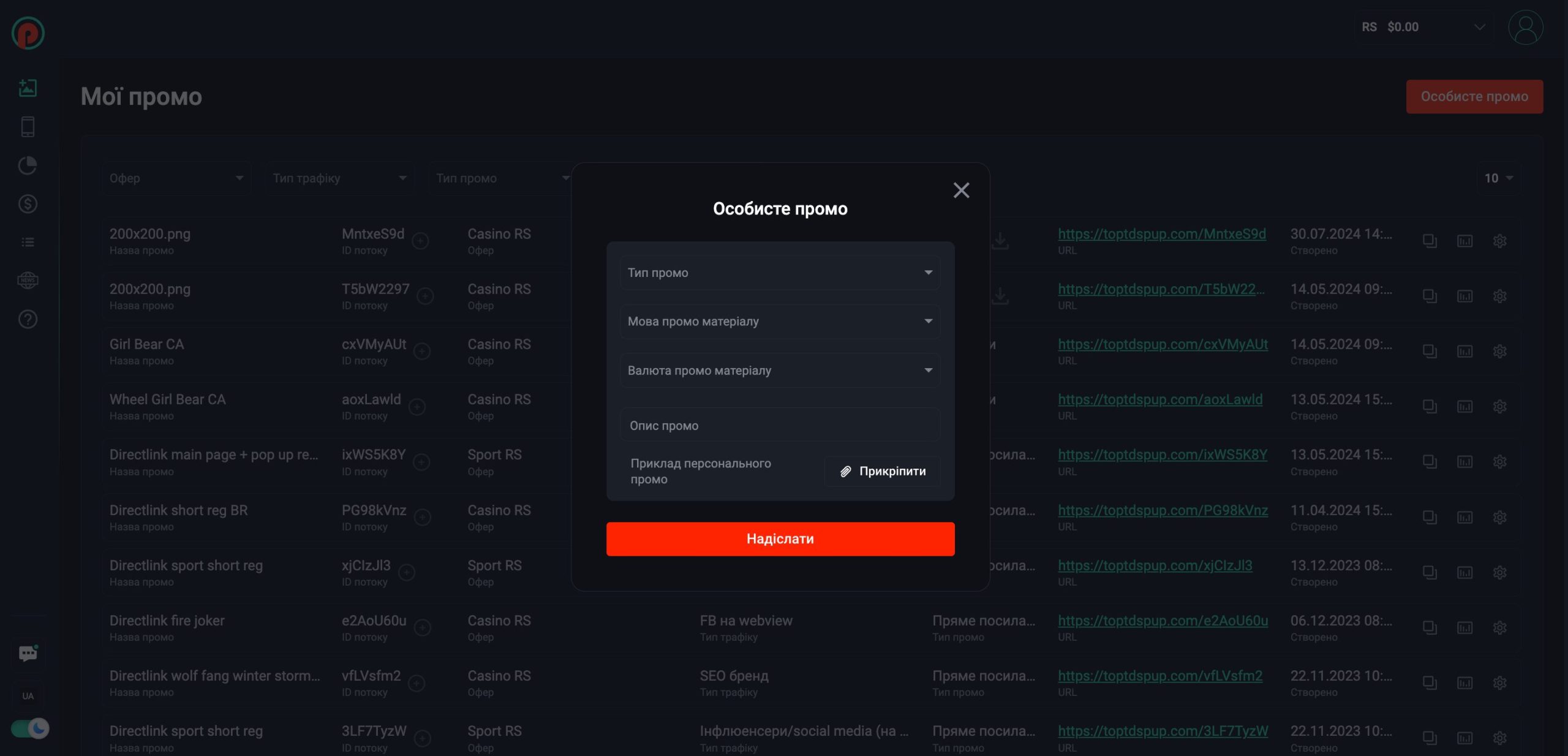Viewport: 1568px width, 756px height.
Task: Toggle the dark mode theme switch
Action: click(x=29, y=728)
